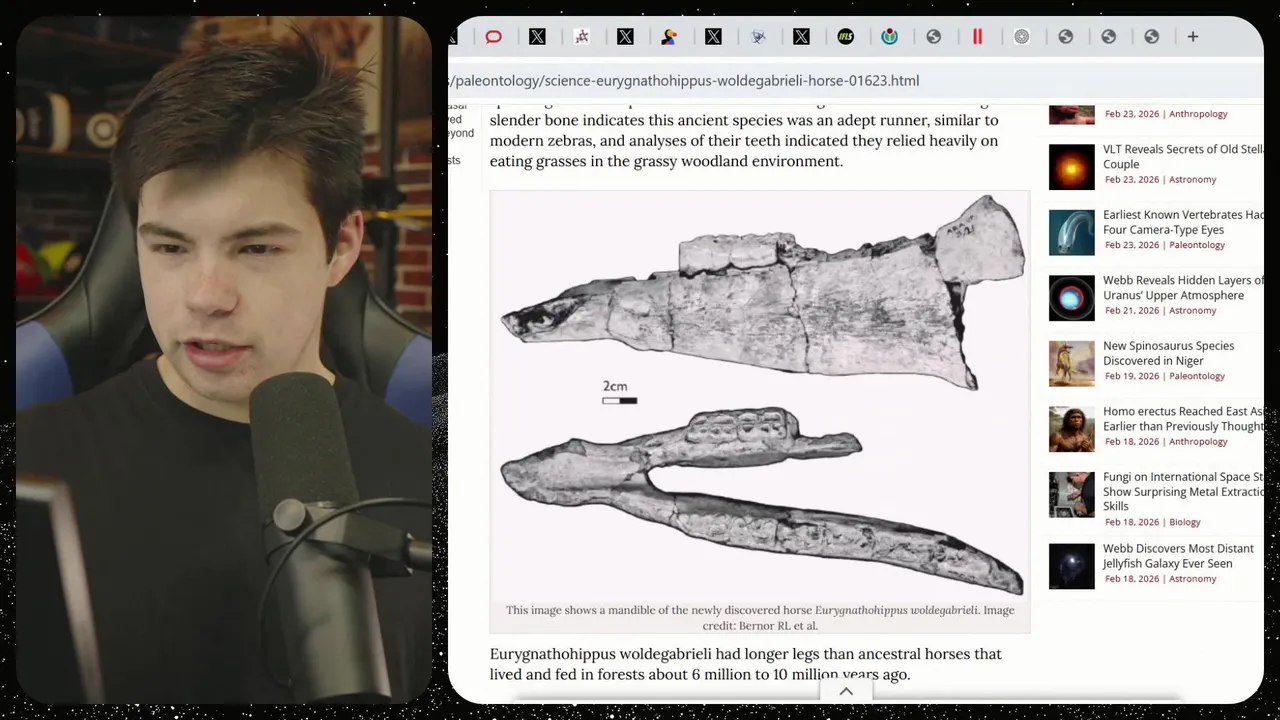This screenshot has height=720, width=1280.
Task: Click Astronomy category under Jellyfish Galaxy article
Action: pyautogui.click(x=1193, y=579)
